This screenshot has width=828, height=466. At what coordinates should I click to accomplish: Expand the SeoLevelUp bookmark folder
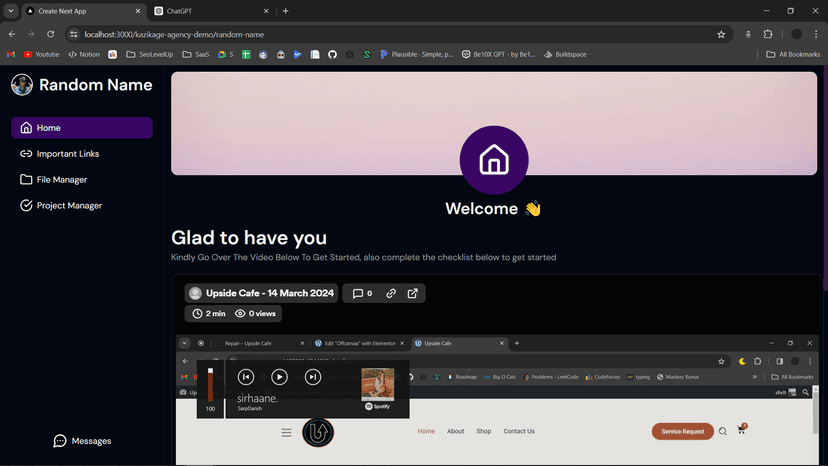[x=150, y=54]
